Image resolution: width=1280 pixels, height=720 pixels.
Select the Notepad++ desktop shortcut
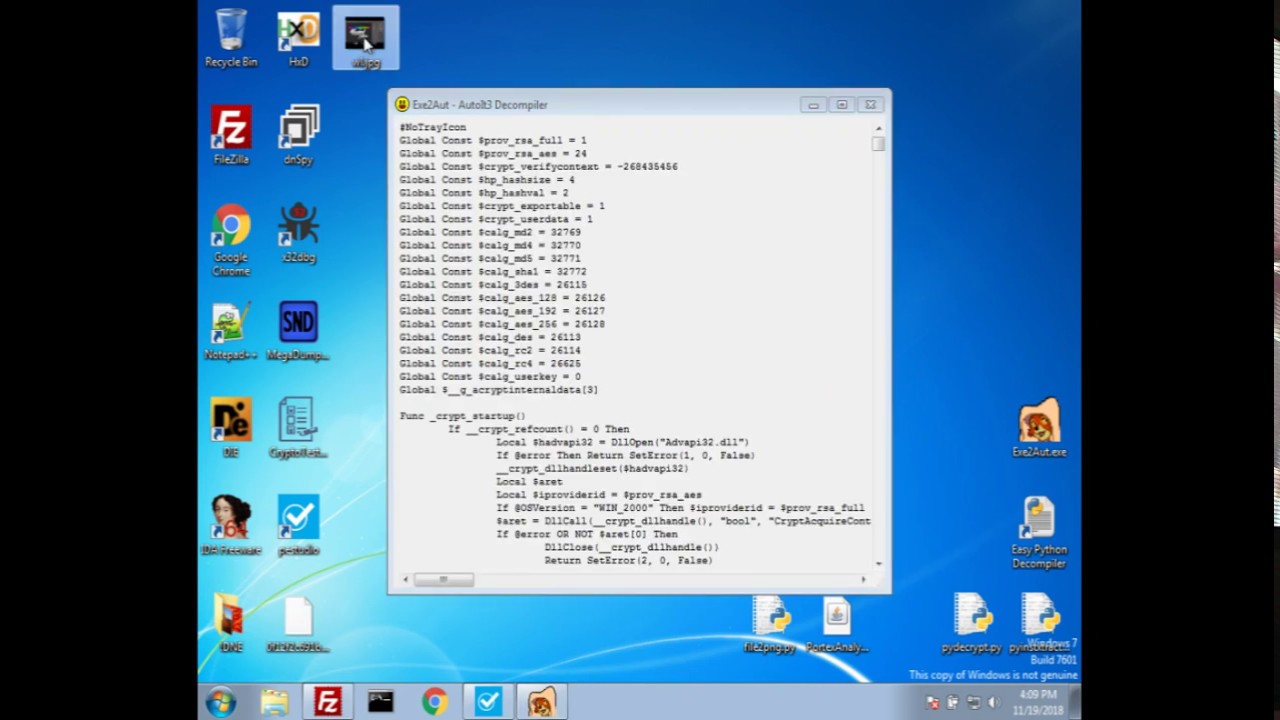point(231,331)
